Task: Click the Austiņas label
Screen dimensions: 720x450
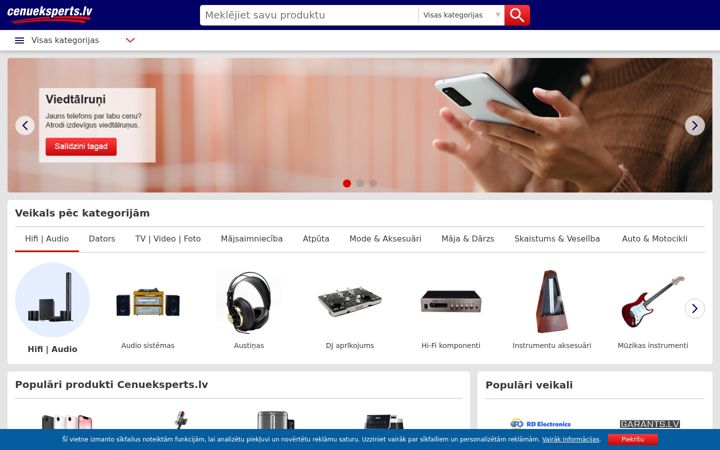Action: (x=248, y=346)
